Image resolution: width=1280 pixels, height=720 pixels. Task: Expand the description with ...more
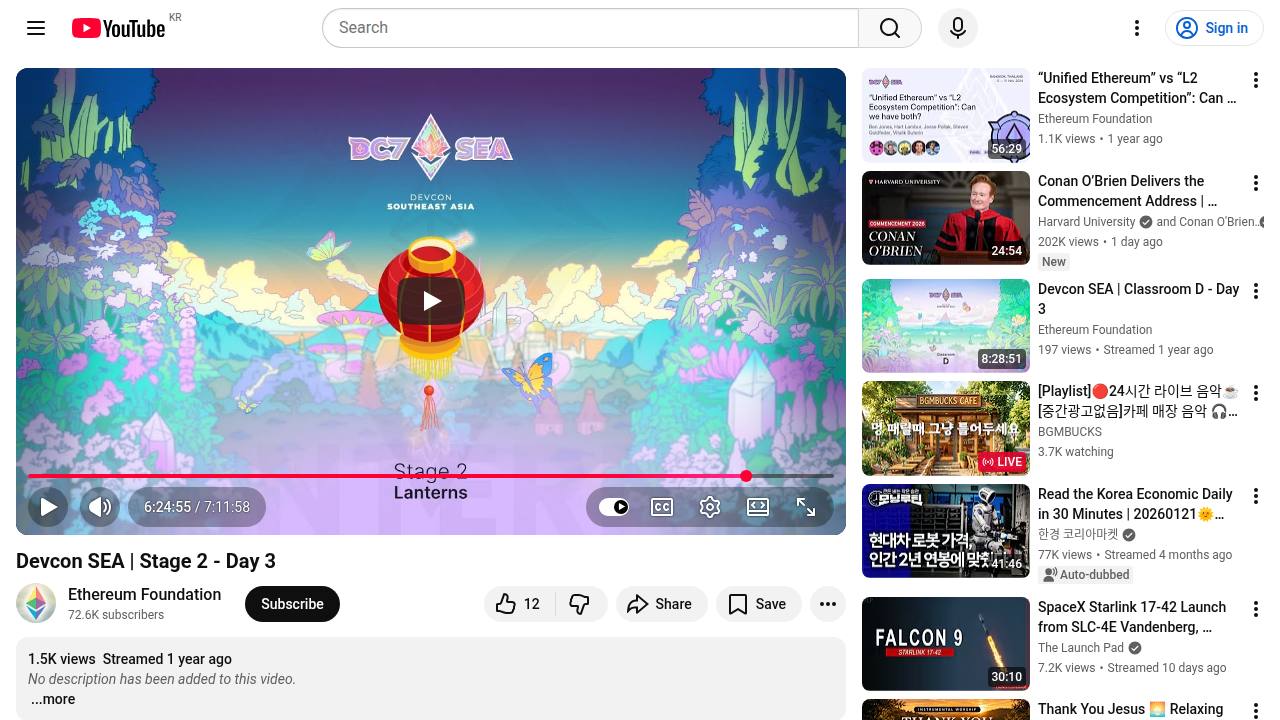[53, 699]
